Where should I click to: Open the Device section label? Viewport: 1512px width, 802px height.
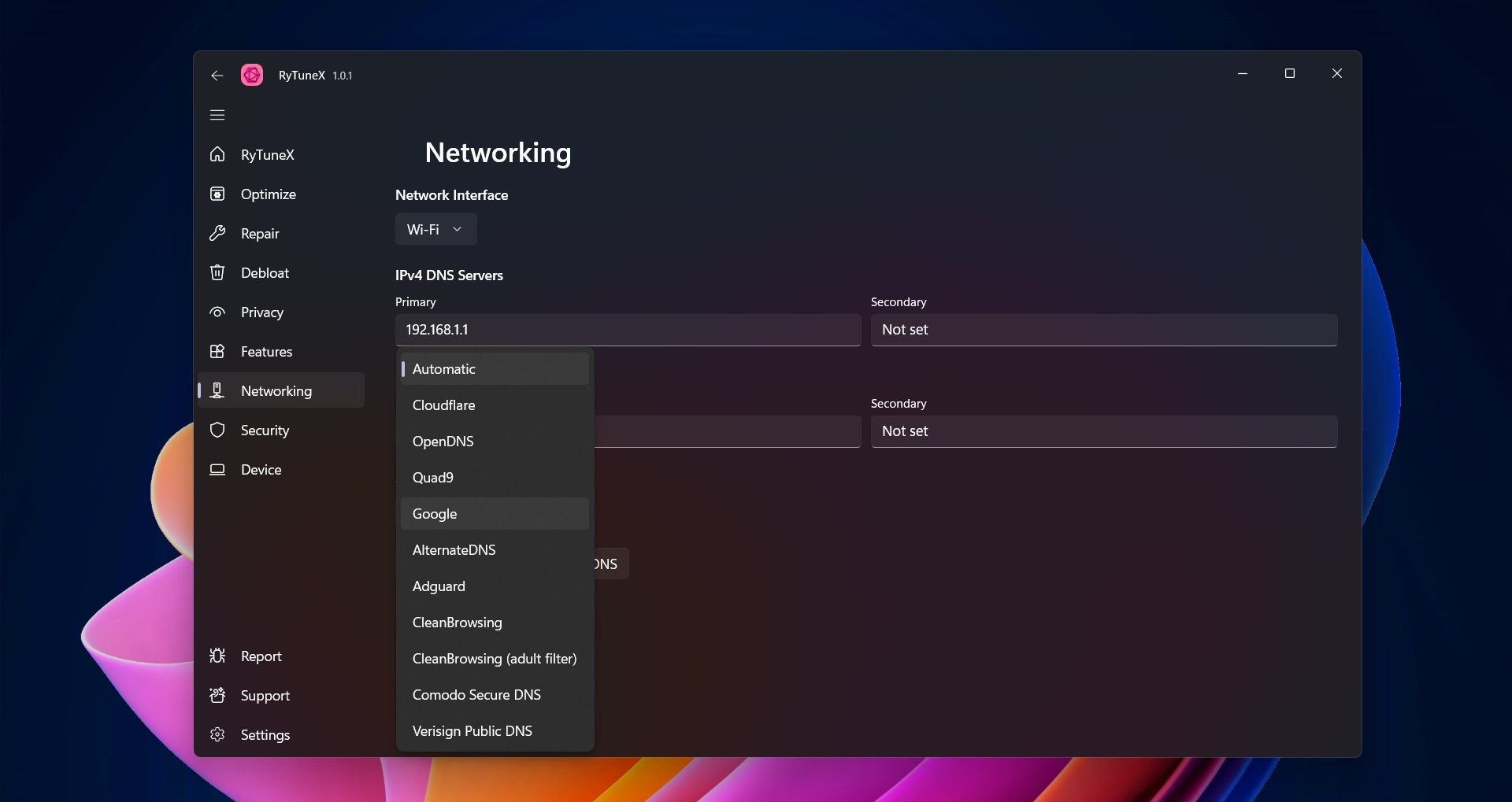tap(261, 469)
